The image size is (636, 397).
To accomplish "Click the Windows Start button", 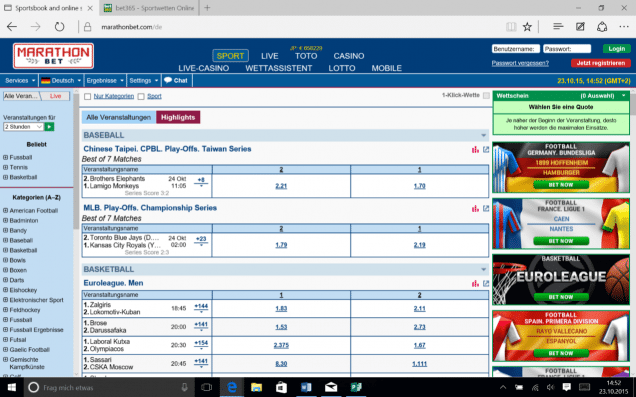I will point(11,387).
